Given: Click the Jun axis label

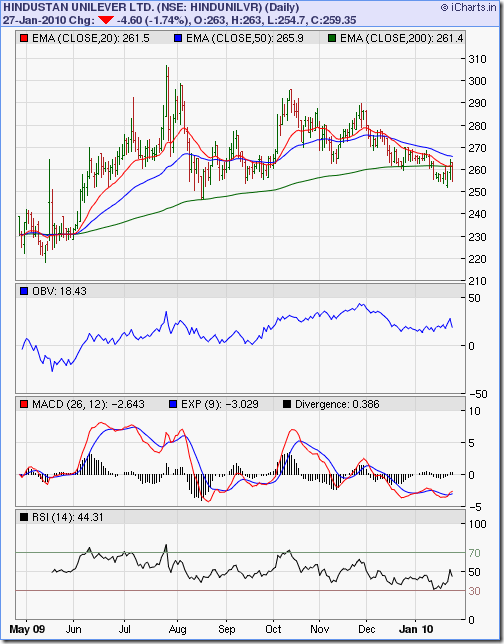Looking at the screenshot, I should [x=74, y=629].
